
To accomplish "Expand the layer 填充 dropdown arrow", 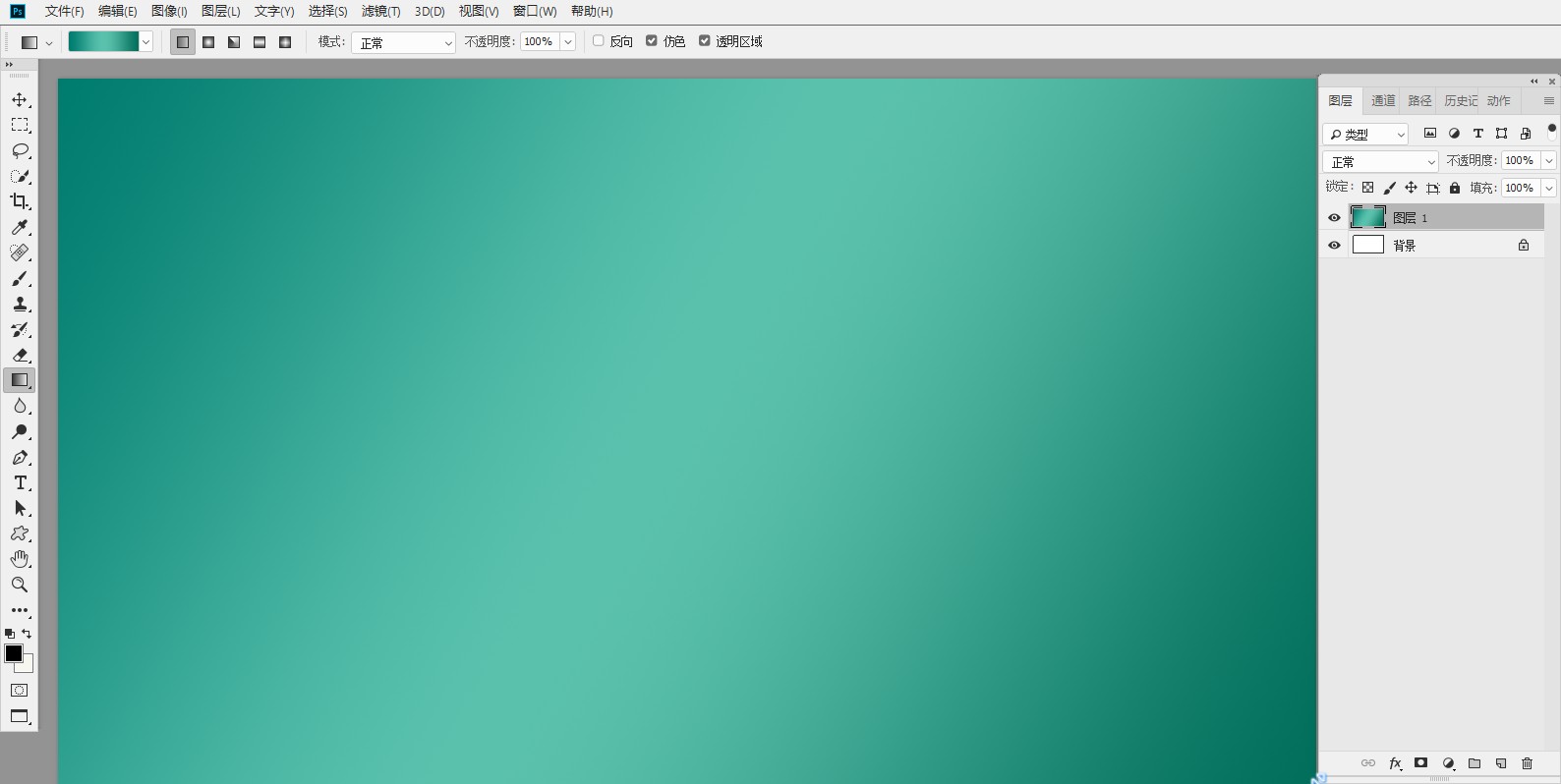I will (x=1549, y=188).
